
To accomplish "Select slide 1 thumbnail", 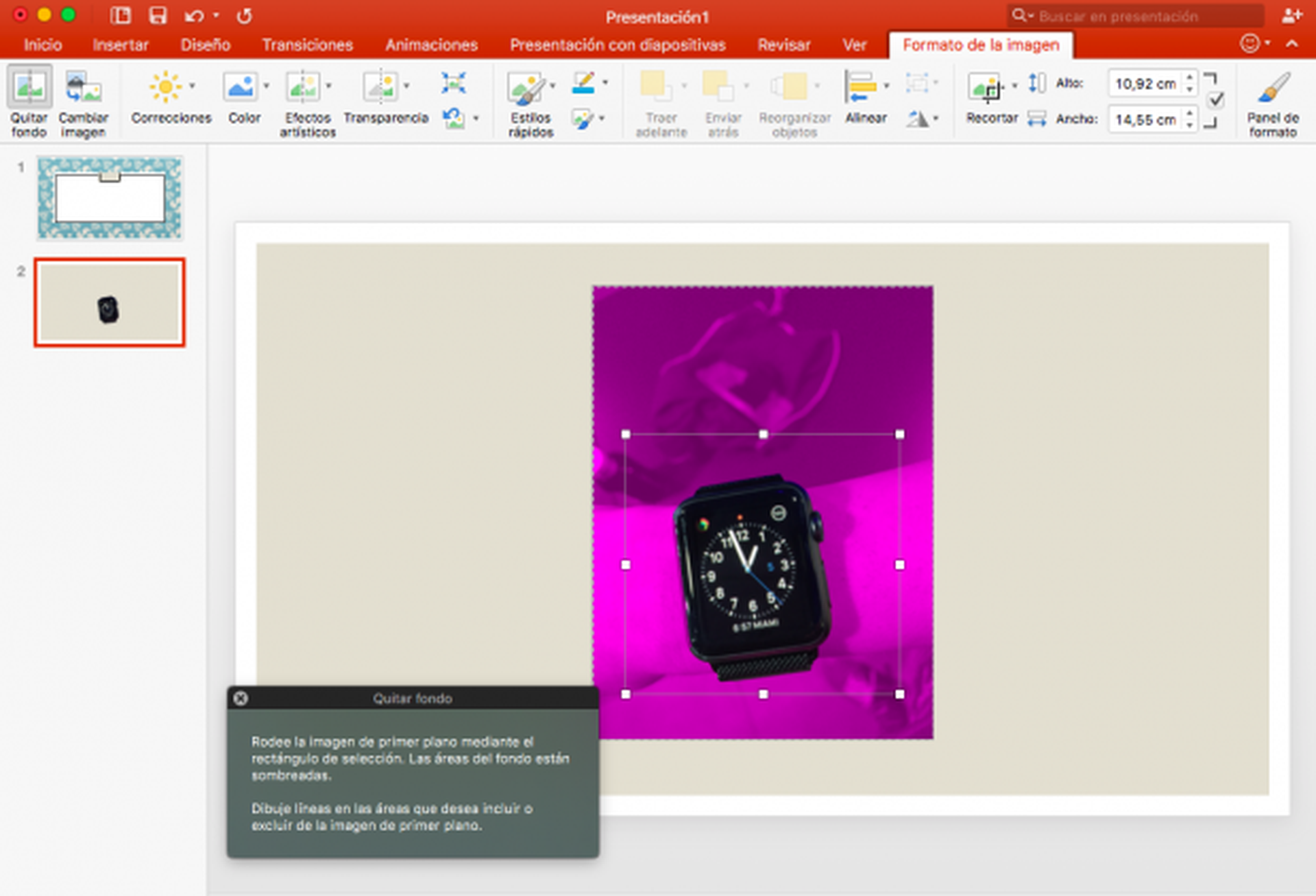I will tap(110, 198).
